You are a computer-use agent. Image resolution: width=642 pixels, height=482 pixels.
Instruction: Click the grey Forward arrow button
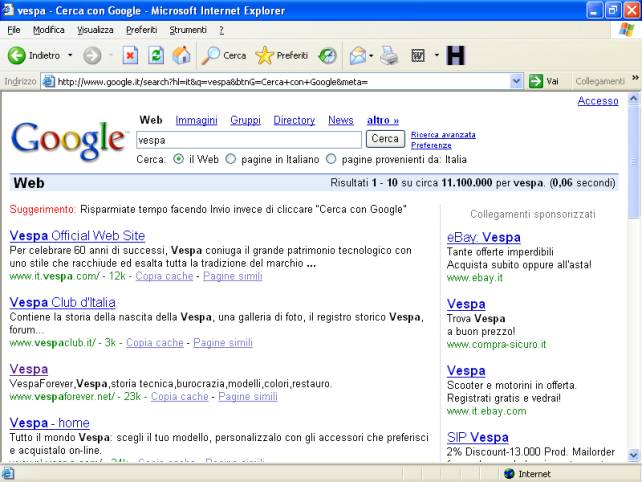92,55
